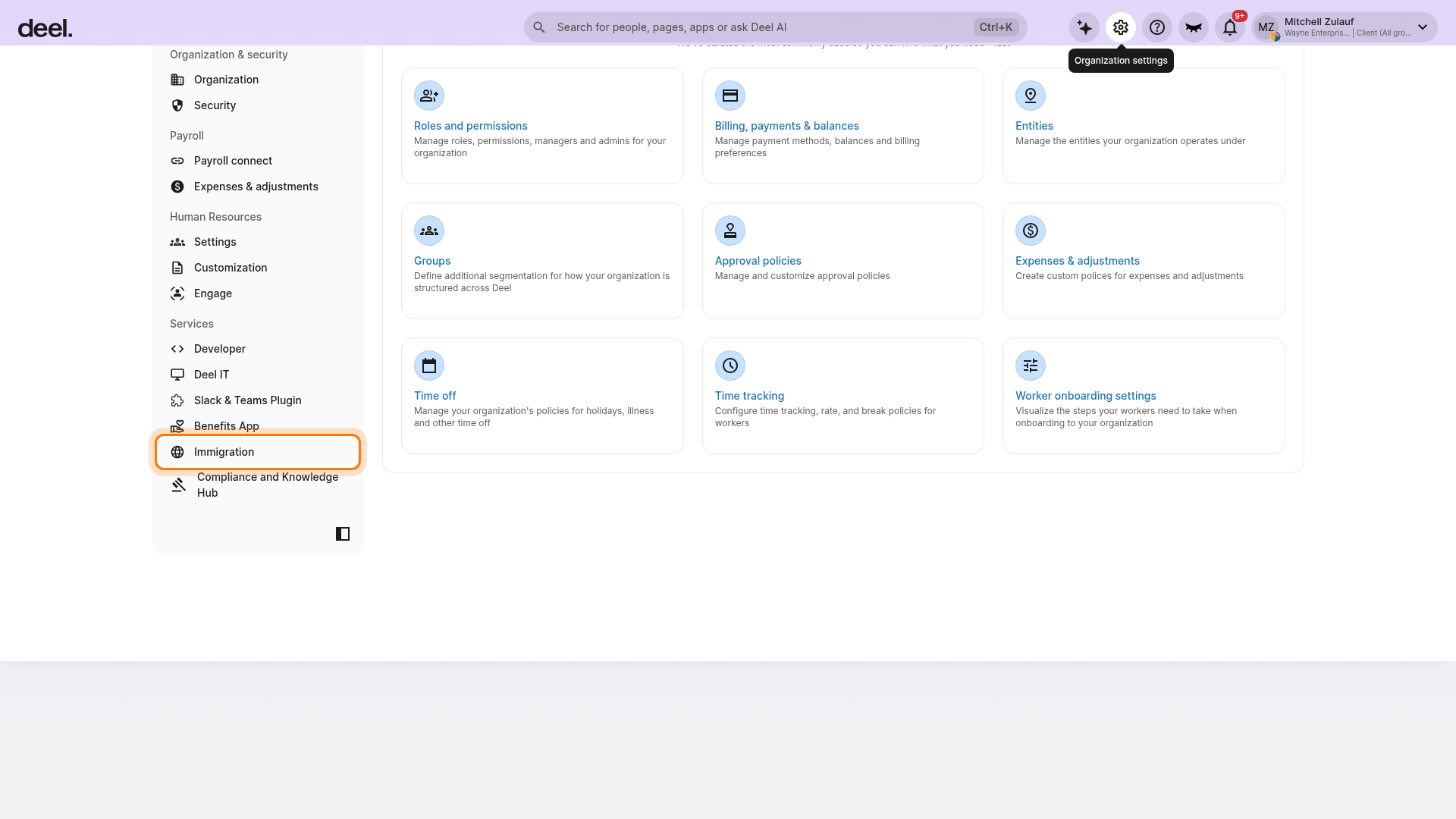The height and width of the screenshot is (819, 1456).
Task: Click the Deel logo
Action: coord(45,29)
